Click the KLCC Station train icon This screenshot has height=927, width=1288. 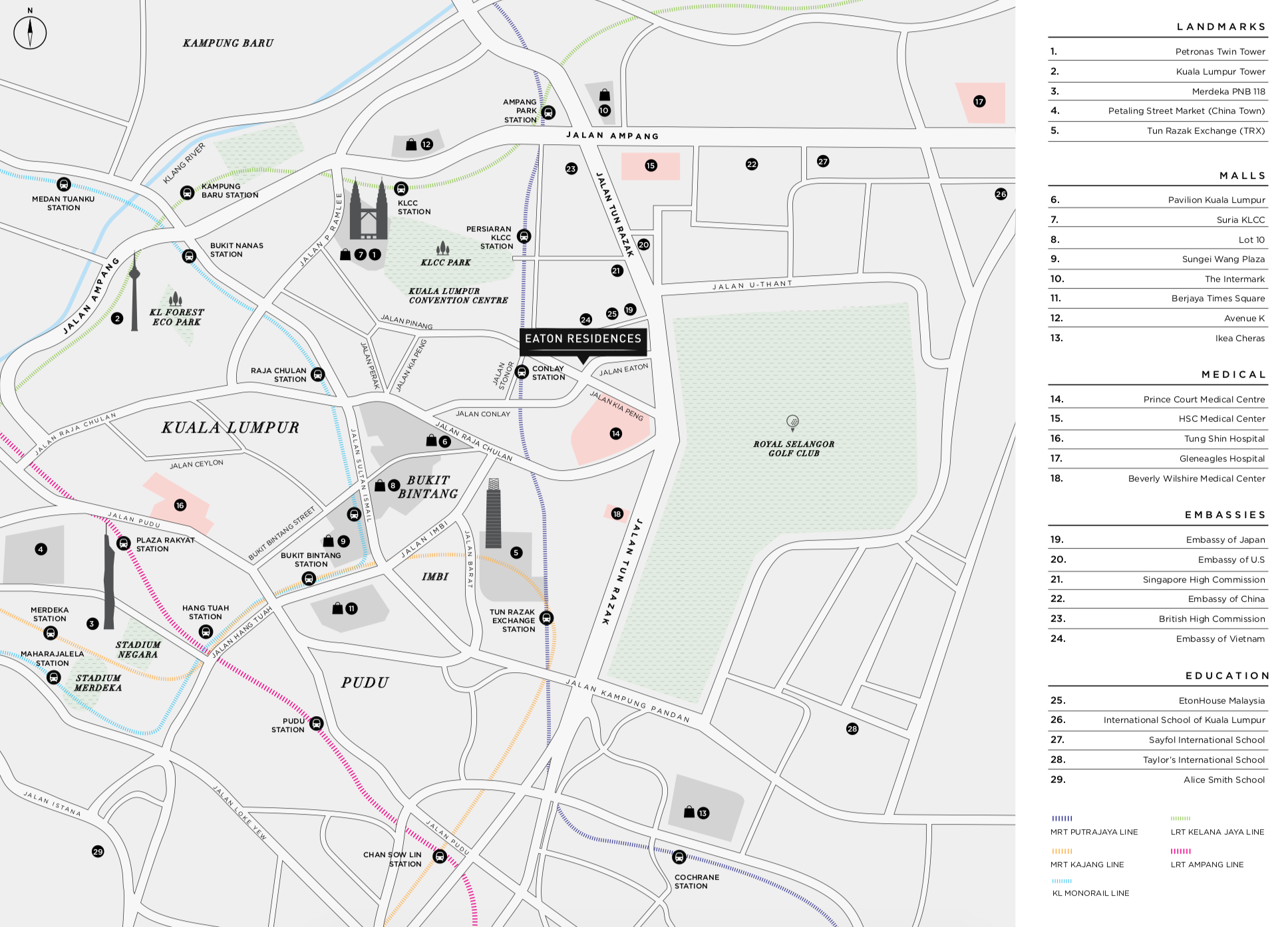tap(401, 189)
